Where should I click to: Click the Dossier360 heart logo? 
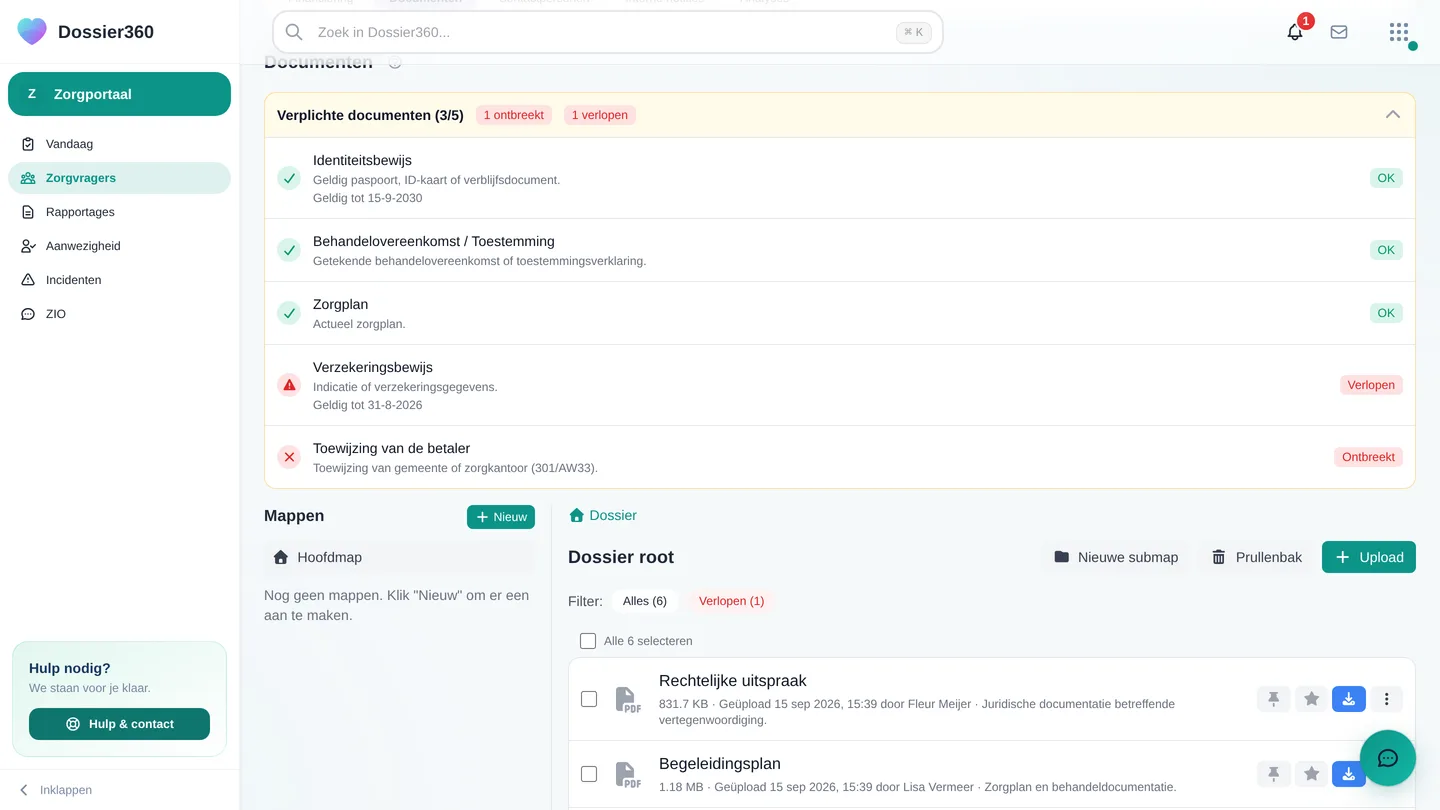(32, 32)
